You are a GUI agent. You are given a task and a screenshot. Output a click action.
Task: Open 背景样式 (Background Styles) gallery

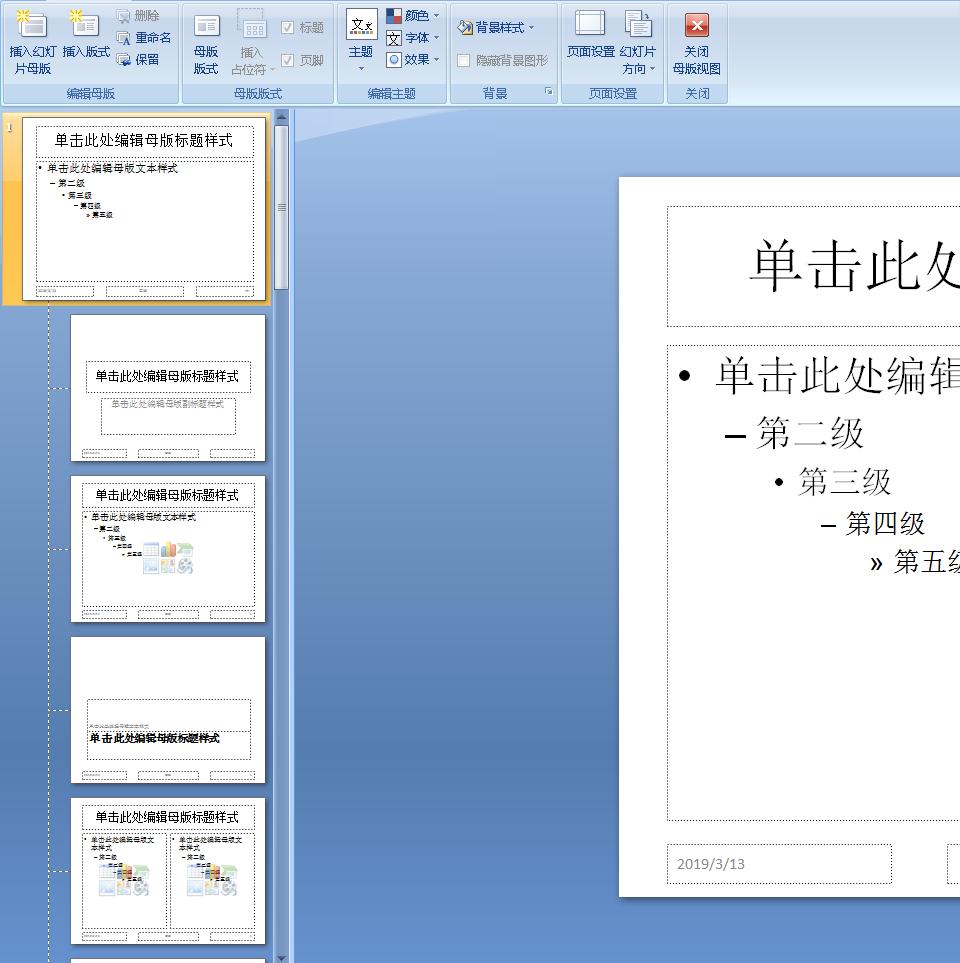pos(497,28)
